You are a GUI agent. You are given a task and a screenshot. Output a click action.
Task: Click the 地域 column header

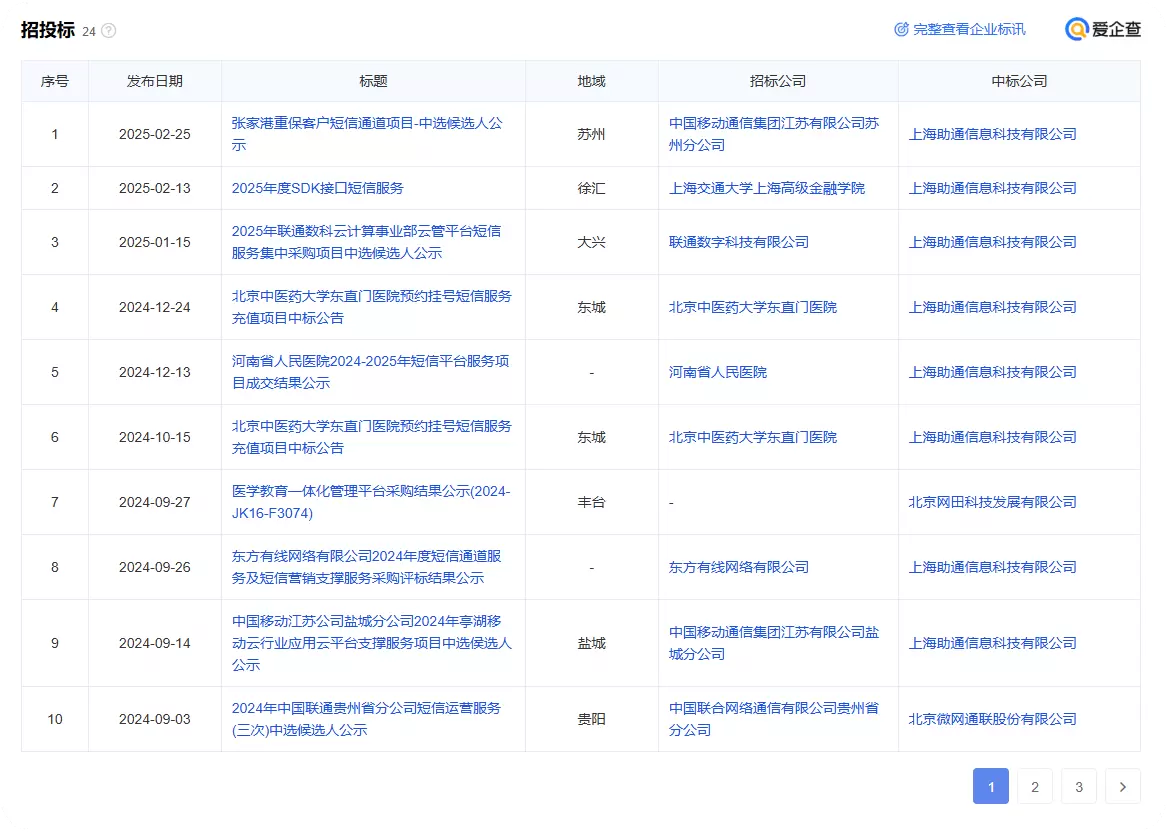[x=592, y=81]
